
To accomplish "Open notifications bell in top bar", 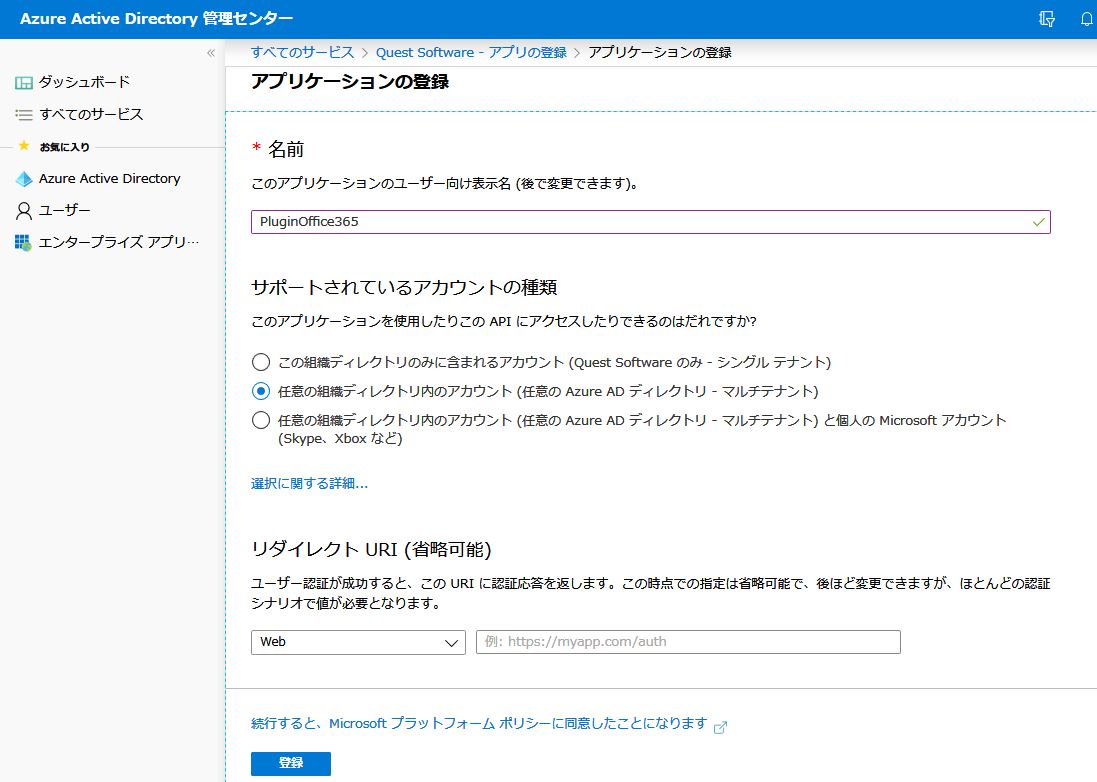I will tap(1086, 19).
